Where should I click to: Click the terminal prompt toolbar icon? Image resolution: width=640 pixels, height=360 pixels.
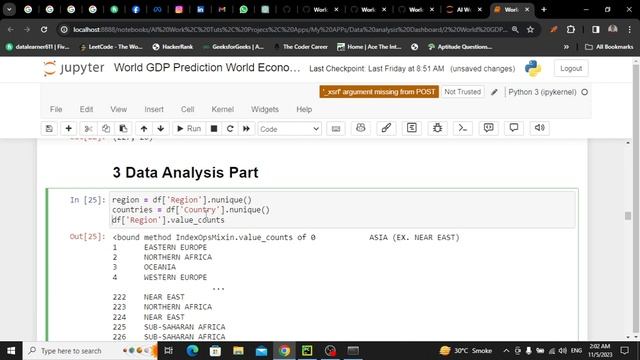pos(463,128)
